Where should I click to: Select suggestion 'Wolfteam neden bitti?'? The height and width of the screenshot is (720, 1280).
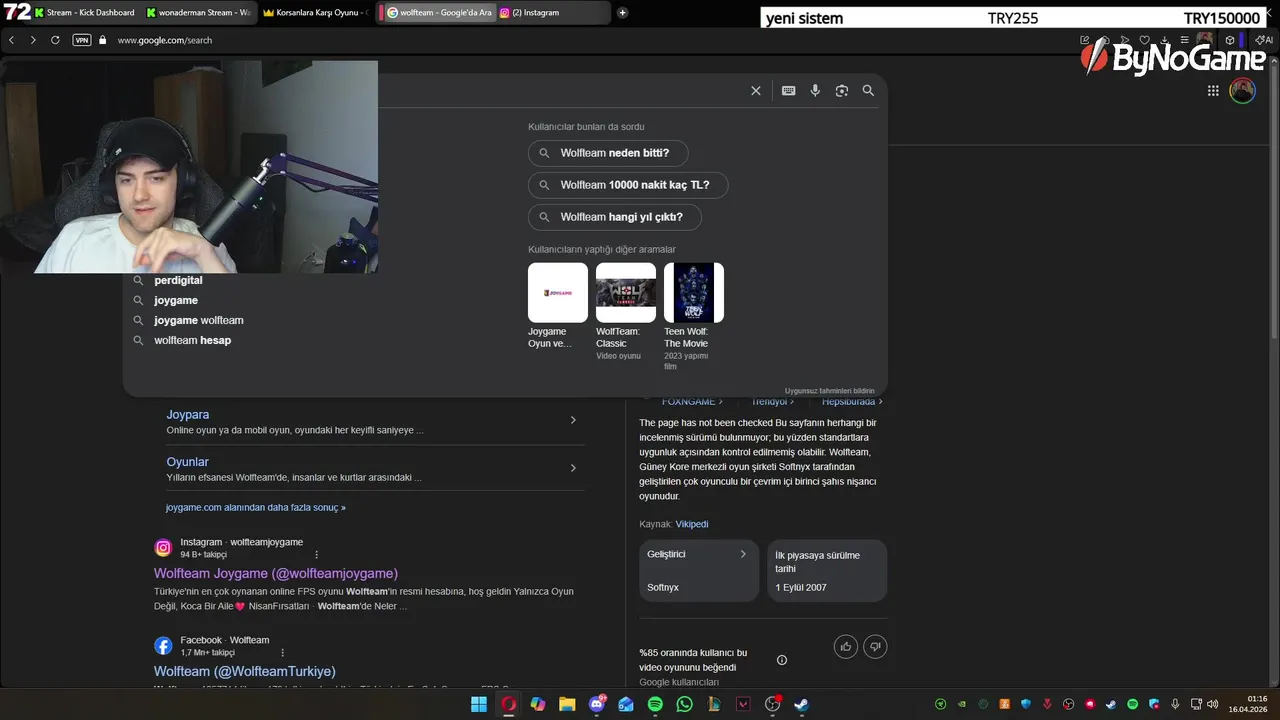(608, 154)
